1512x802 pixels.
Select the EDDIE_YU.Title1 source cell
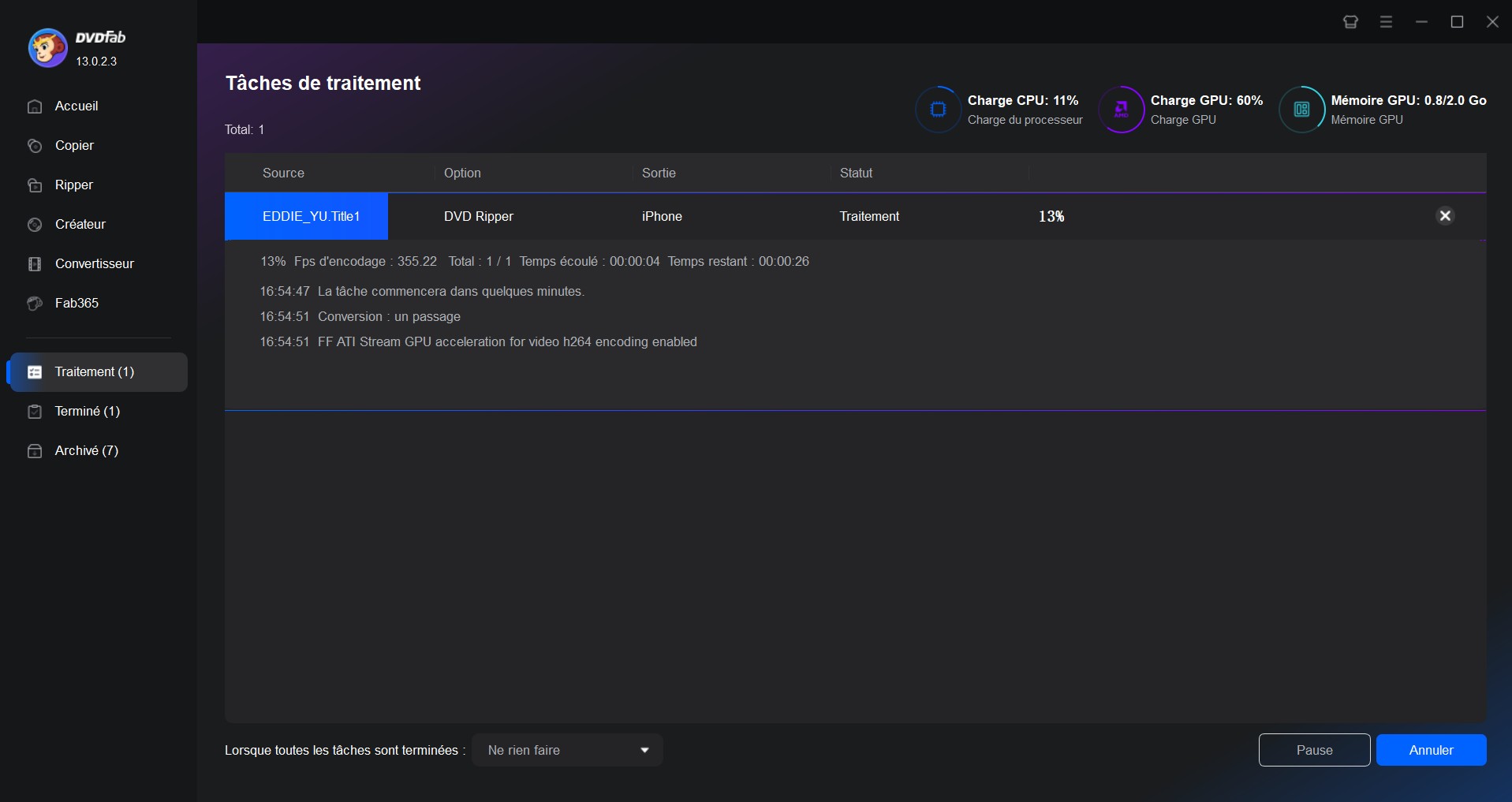click(306, 216)
